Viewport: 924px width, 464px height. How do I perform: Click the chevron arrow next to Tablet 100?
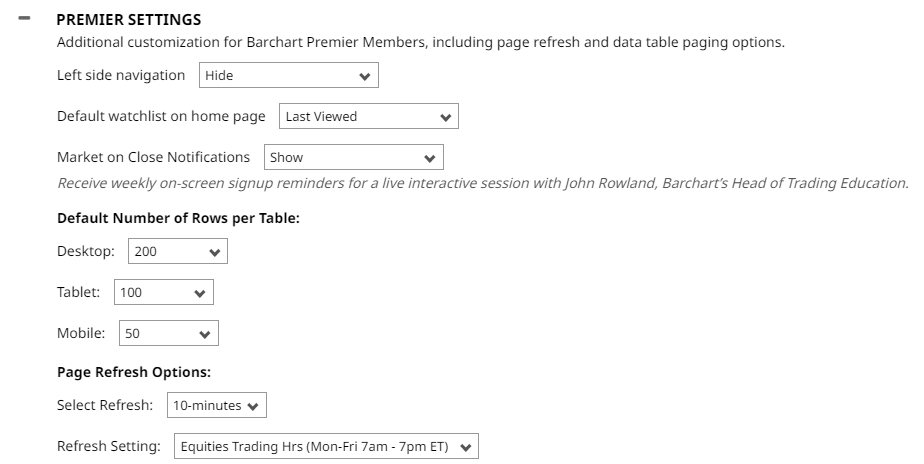pyautogui.click(x=200, y=294)
